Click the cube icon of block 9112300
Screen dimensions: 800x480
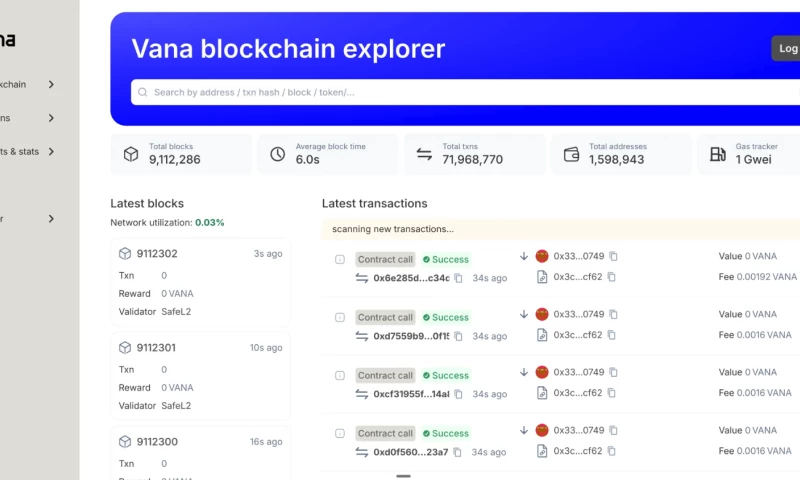click(125, 442)
